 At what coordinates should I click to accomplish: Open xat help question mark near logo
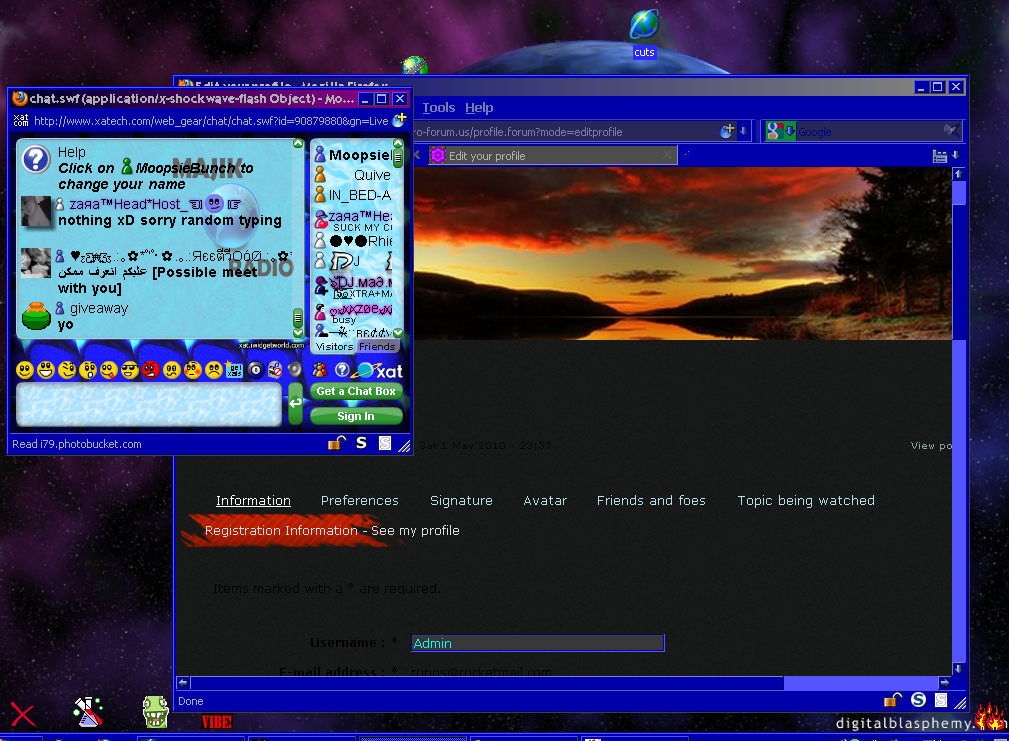click(342, 370)
